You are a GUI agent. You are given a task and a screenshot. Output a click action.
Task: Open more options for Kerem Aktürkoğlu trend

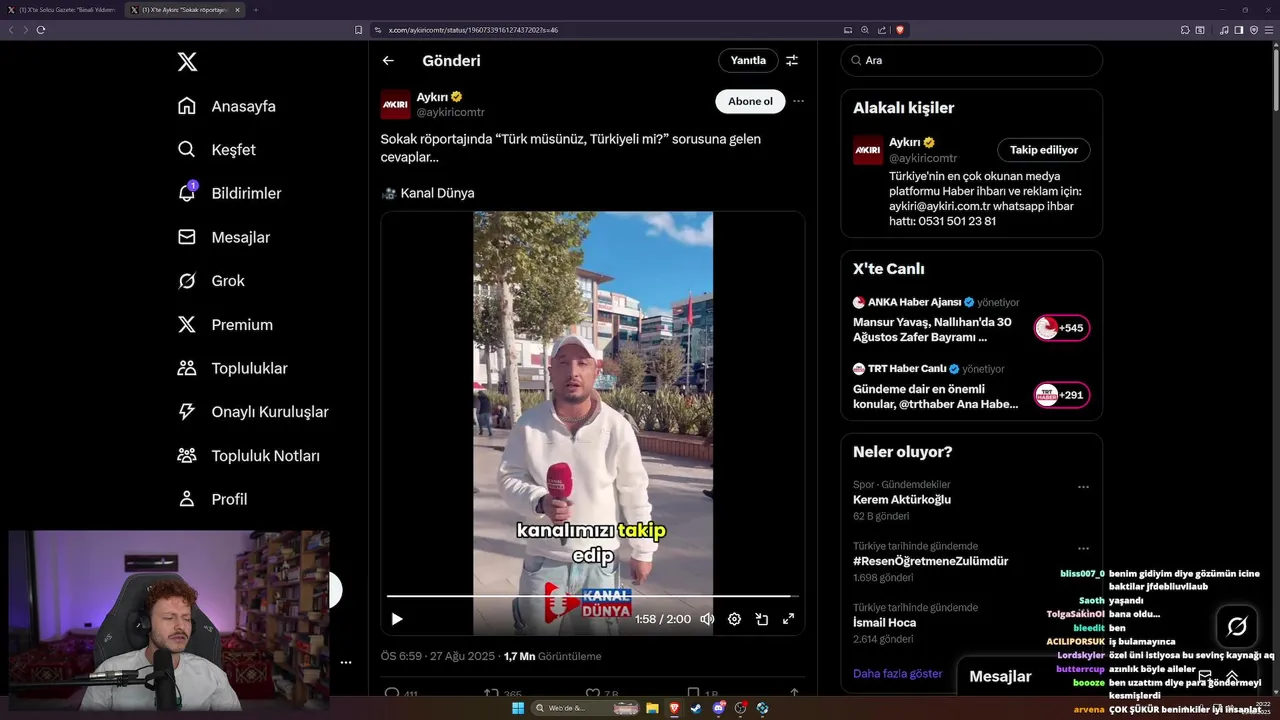tap(1083, 487)
